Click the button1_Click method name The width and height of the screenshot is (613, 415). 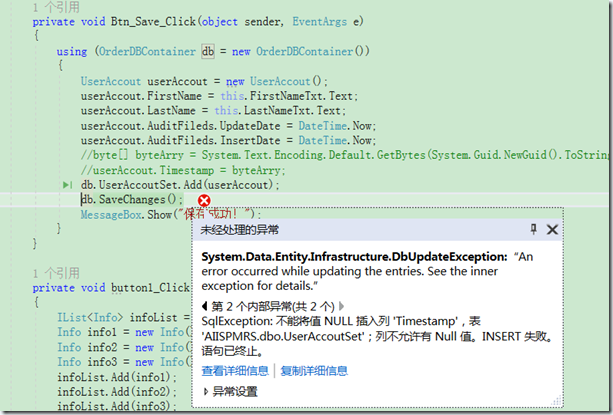151,288
